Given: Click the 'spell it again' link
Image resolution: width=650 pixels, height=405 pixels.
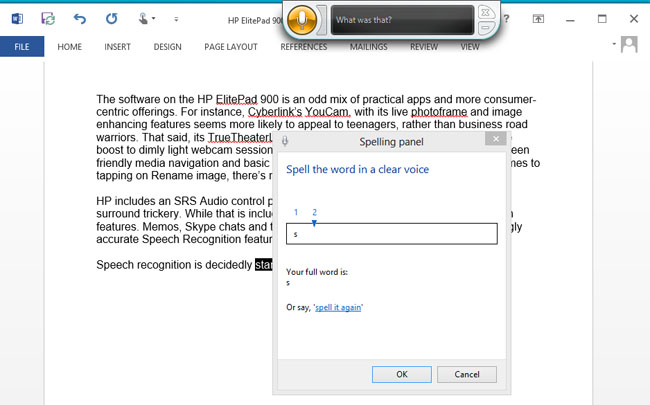Looking at the screenshot, I should pyautogui.click(x=338, y=308).
